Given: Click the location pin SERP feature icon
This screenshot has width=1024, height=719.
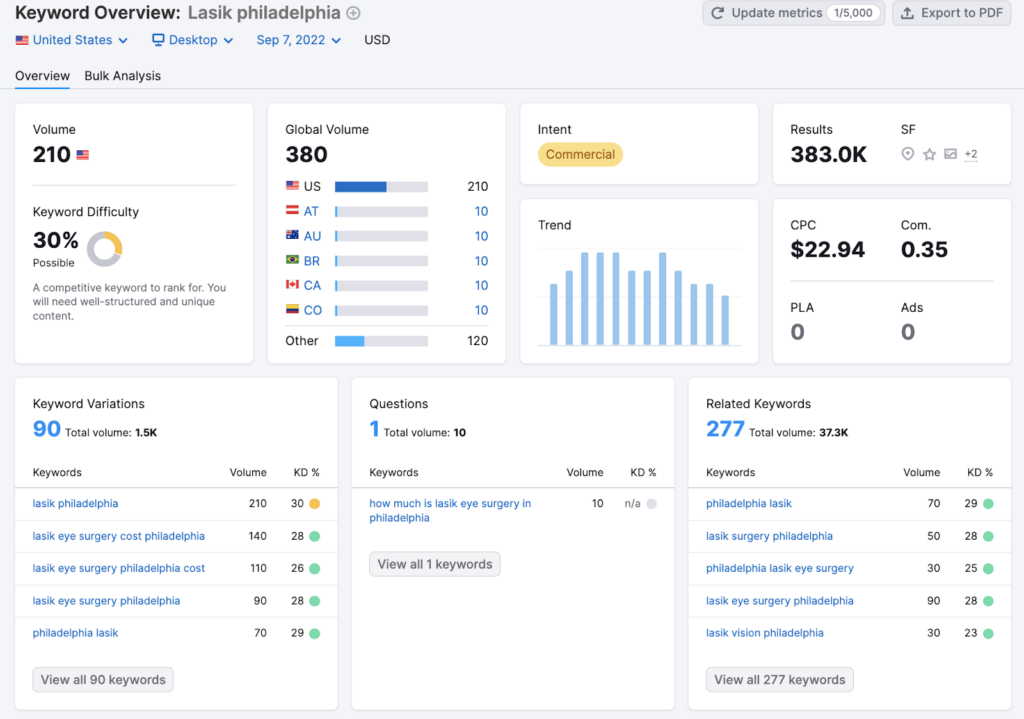Looking at the screenshot, I should coord(907,154).
